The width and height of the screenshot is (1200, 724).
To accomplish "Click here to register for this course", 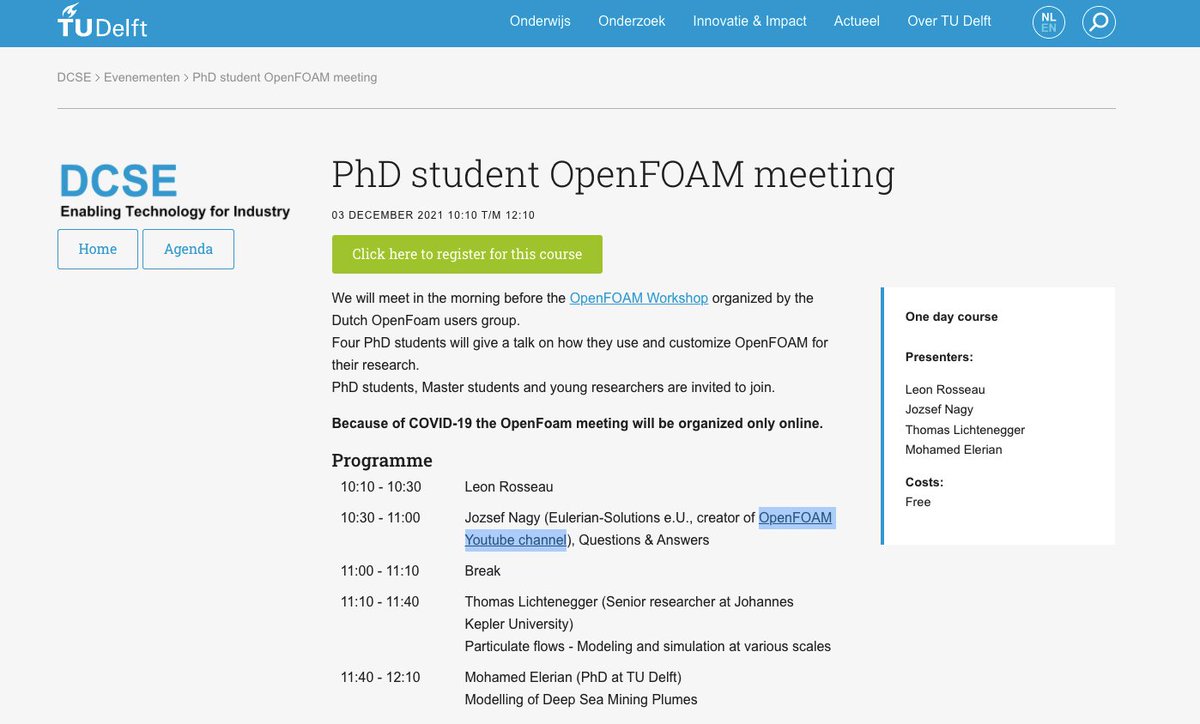I will [467, 254].
